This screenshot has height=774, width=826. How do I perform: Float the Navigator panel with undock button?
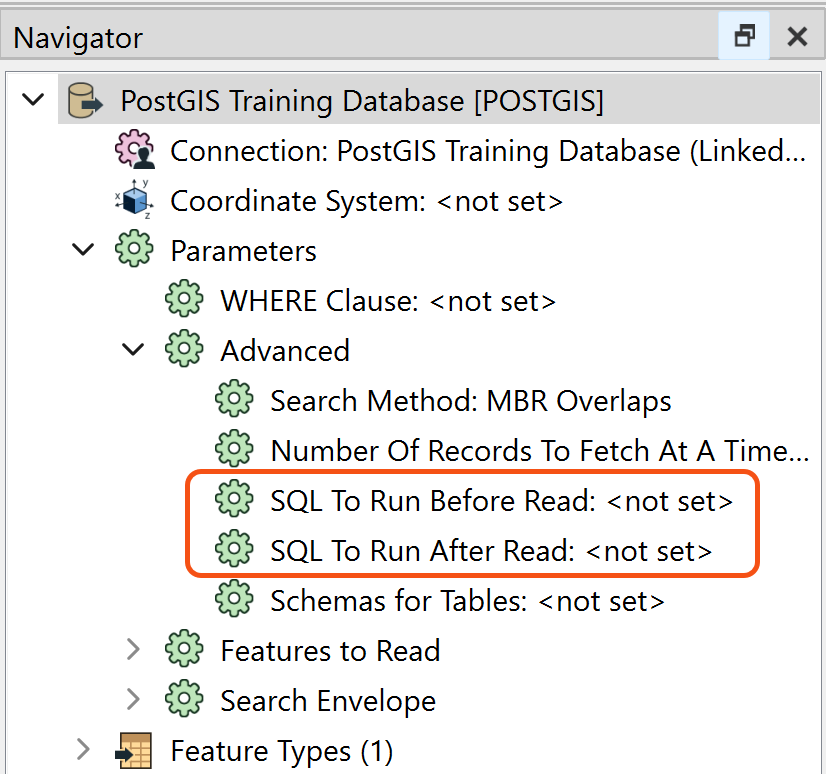[x=744, y=38]
